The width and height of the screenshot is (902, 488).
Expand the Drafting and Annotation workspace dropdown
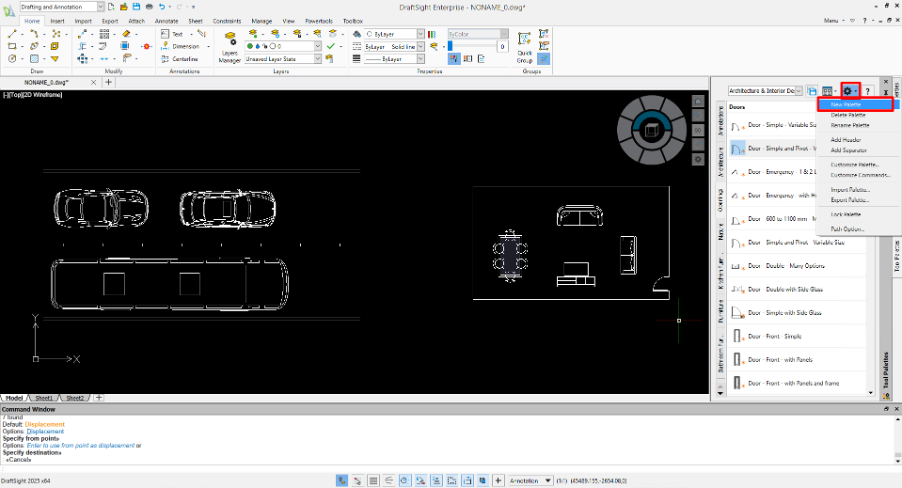point(101,7)
